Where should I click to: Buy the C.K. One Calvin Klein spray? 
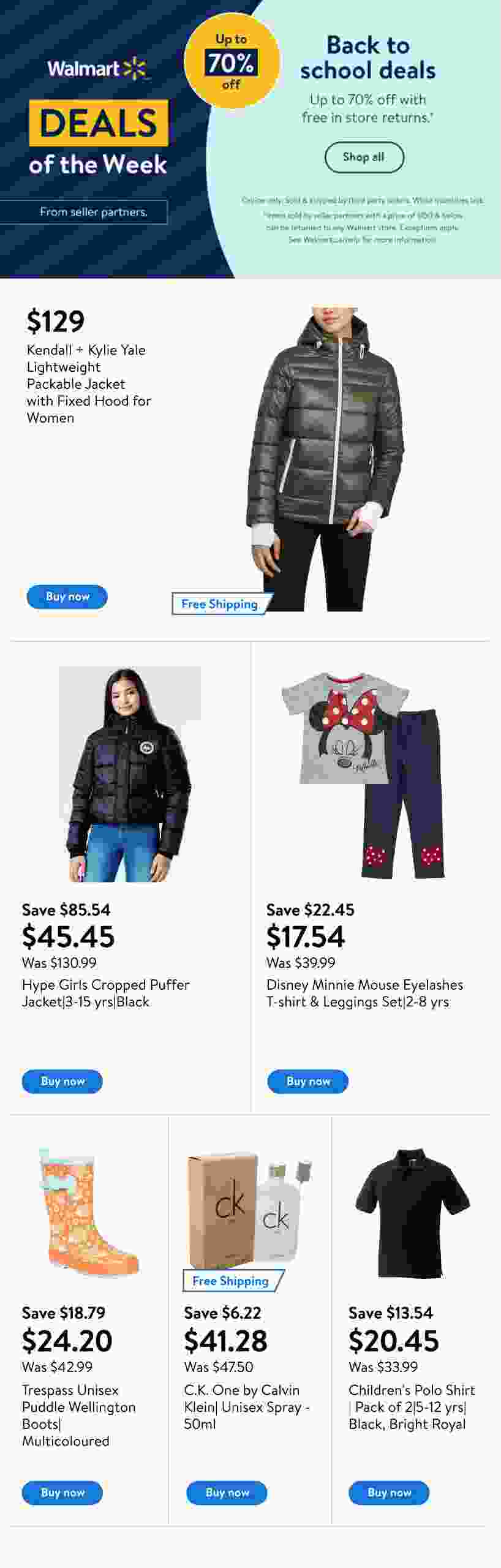(x=227, y=1493)
